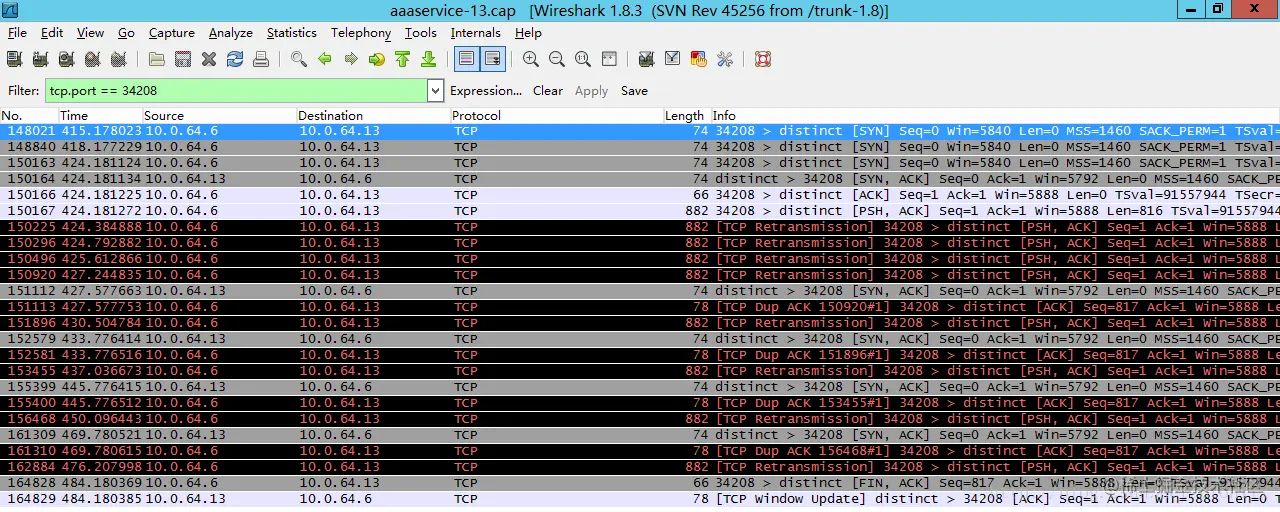The image size is (1280, 512).
Task: Click in the tcp.port == 34208 filter field
Action: point(236,91)
